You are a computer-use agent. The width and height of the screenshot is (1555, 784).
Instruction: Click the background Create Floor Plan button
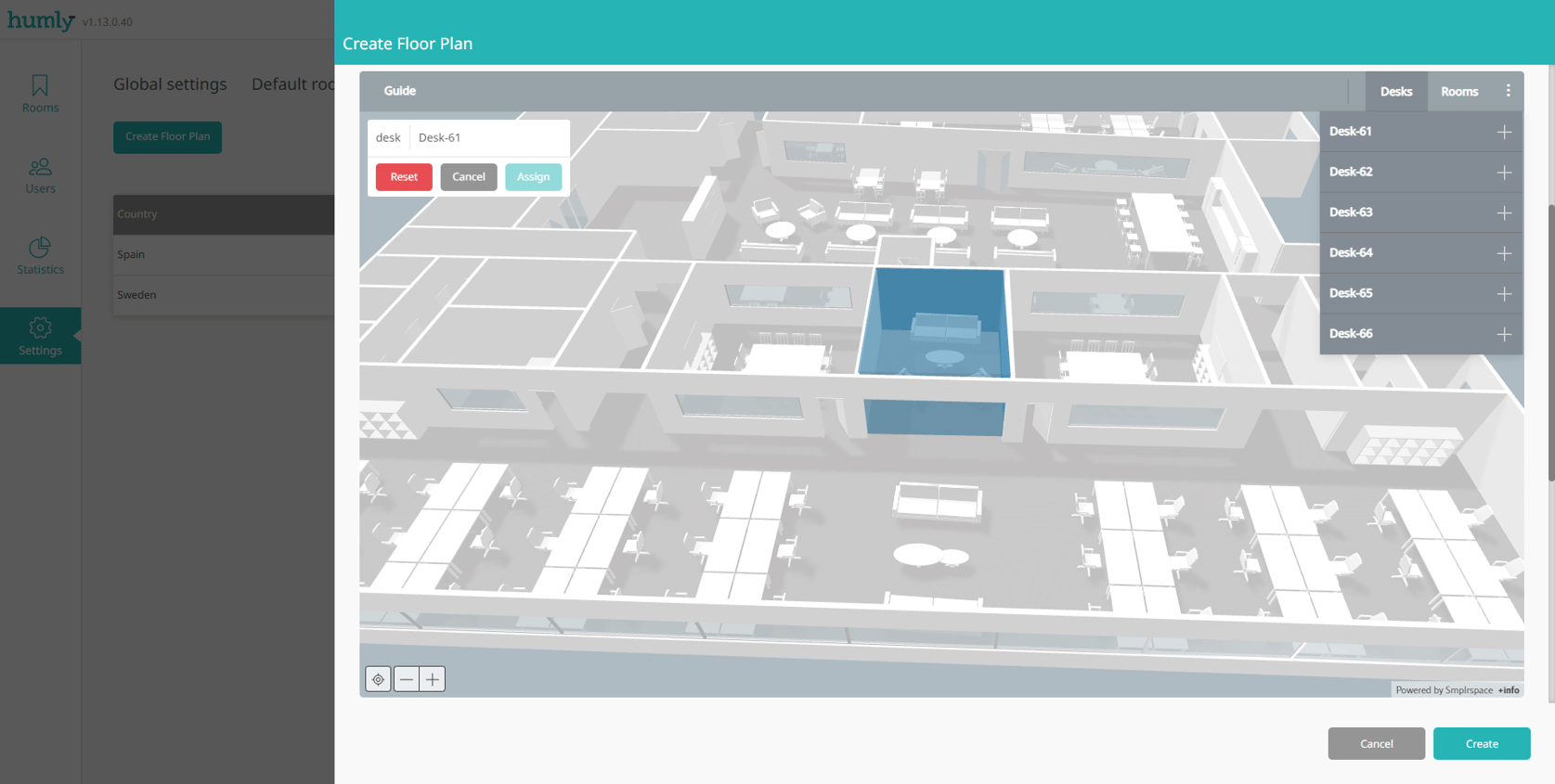pyautogui.click(x=167, y=136)
